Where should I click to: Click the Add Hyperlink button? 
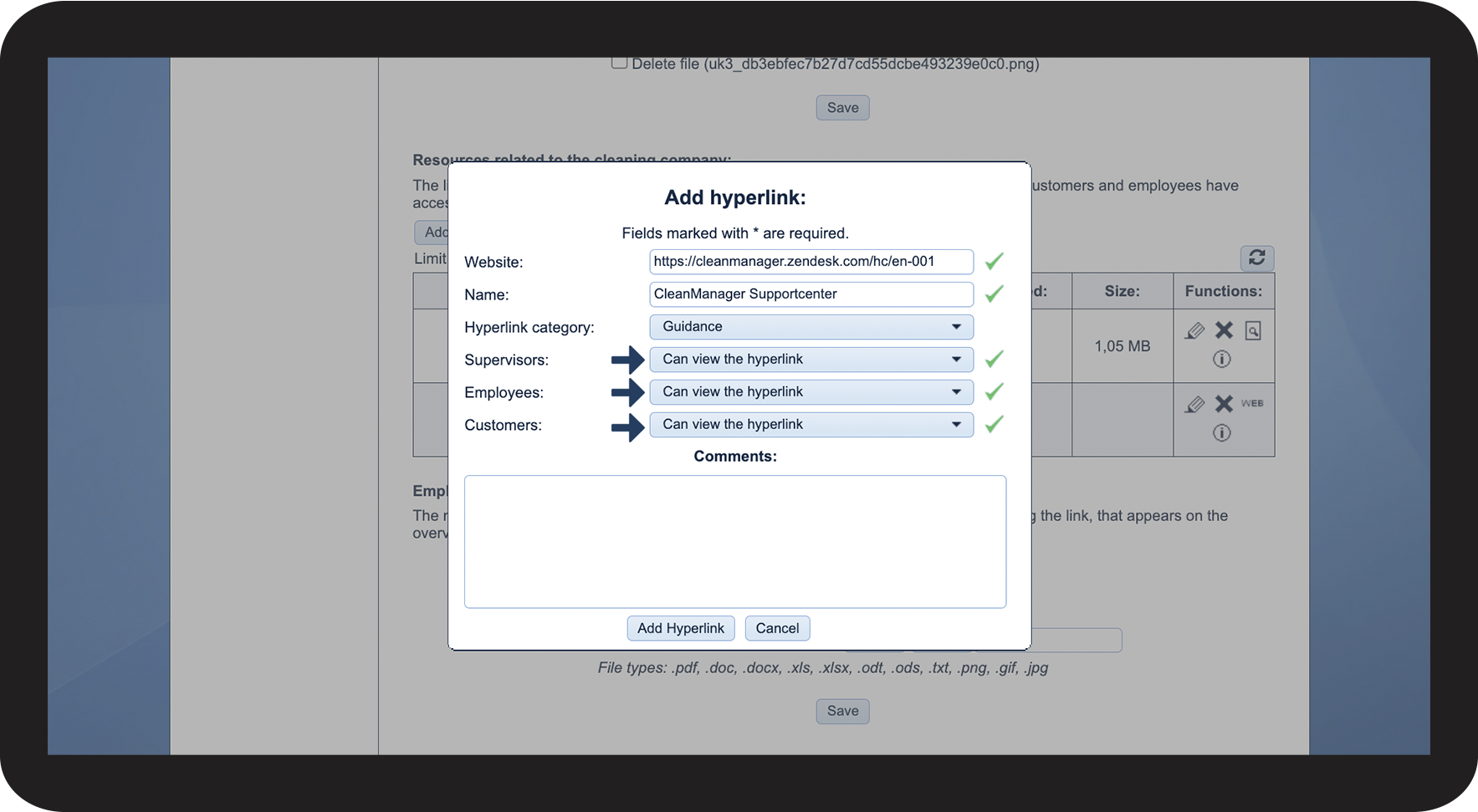click(x=680, y=628)
